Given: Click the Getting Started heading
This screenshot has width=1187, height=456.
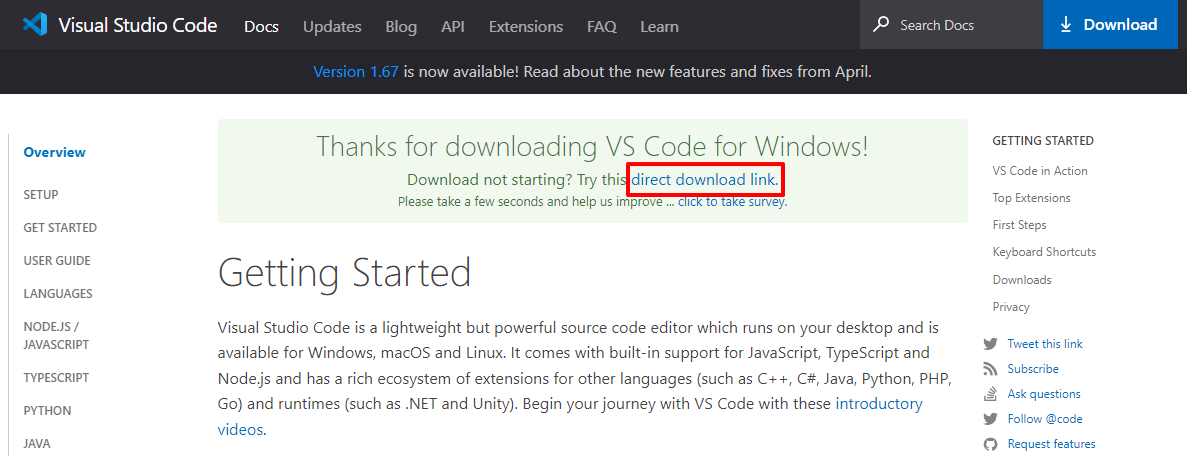Looking at the screenshot, I should tap(344, 273).
